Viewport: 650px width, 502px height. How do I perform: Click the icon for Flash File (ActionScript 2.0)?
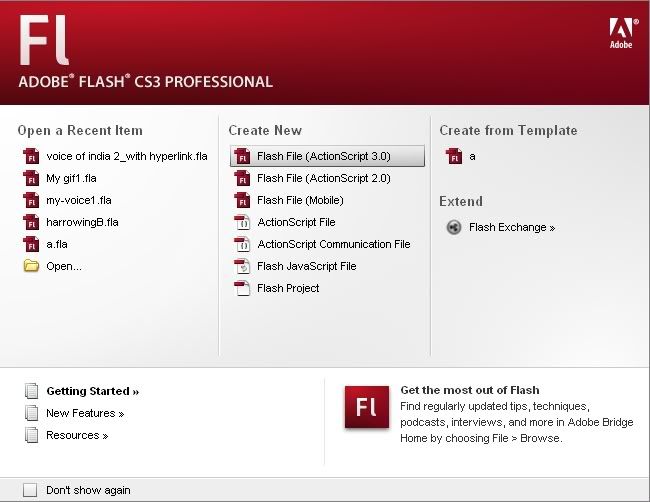(242, 178)
